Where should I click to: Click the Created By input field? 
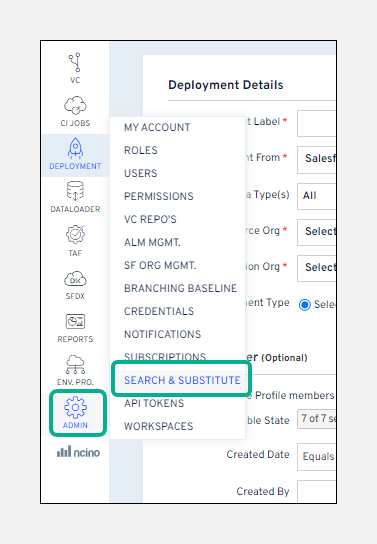tap(316, 491)
